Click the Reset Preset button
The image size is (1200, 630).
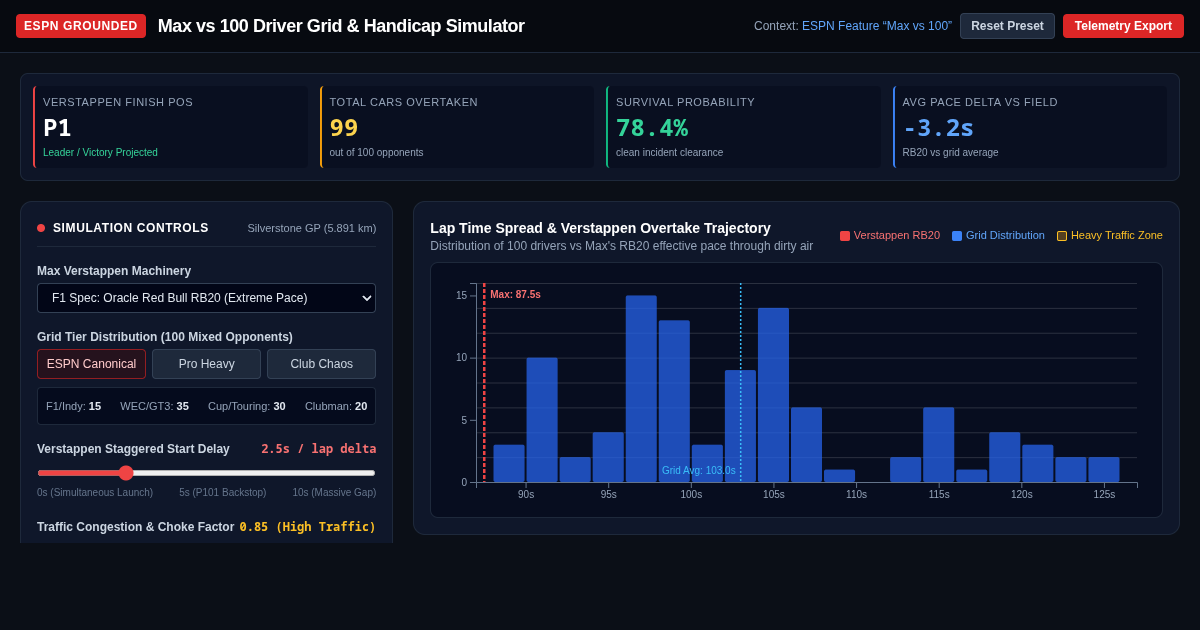(x=1007, y=26)
